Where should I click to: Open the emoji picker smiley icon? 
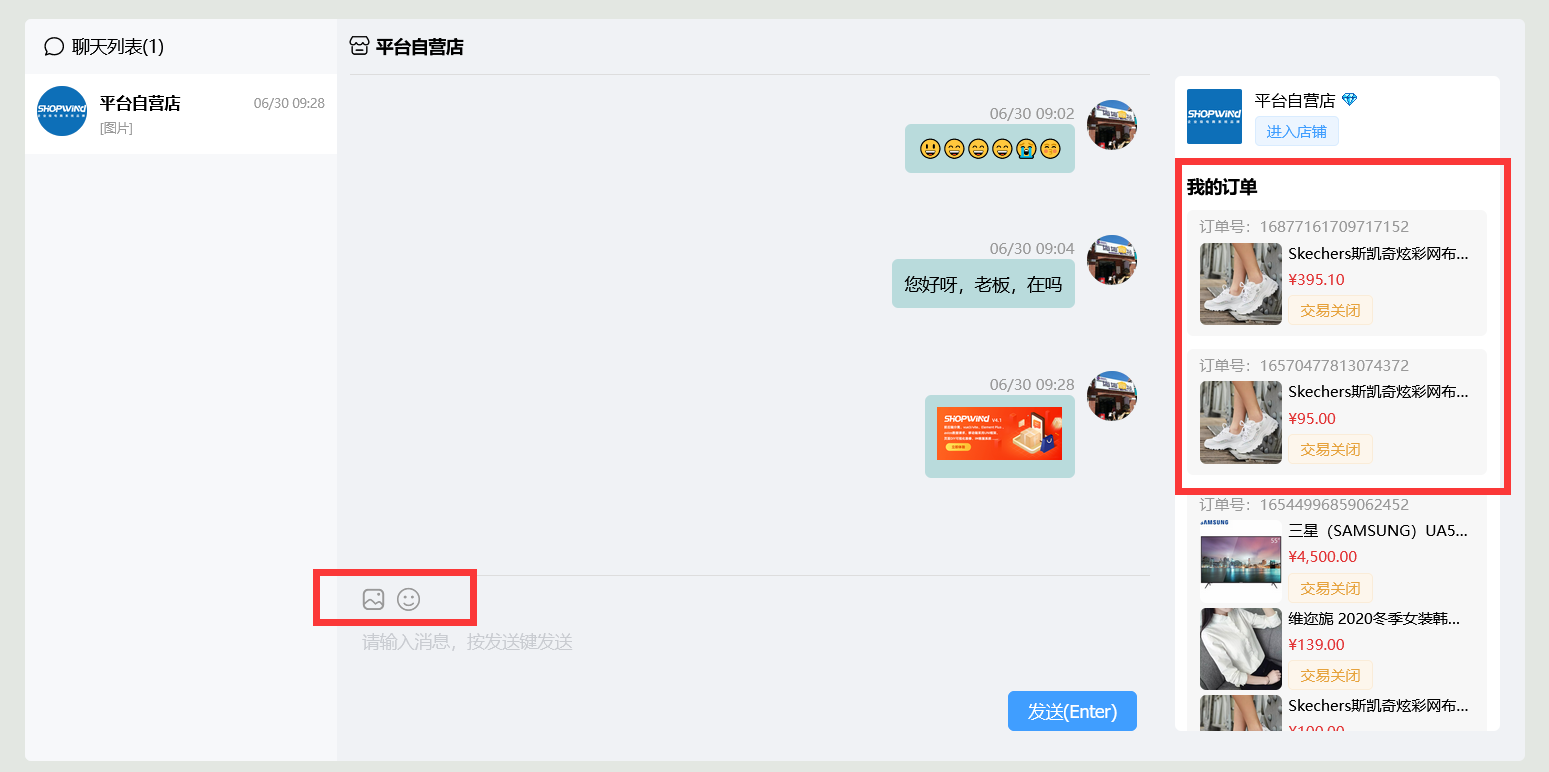click(408, 599)
